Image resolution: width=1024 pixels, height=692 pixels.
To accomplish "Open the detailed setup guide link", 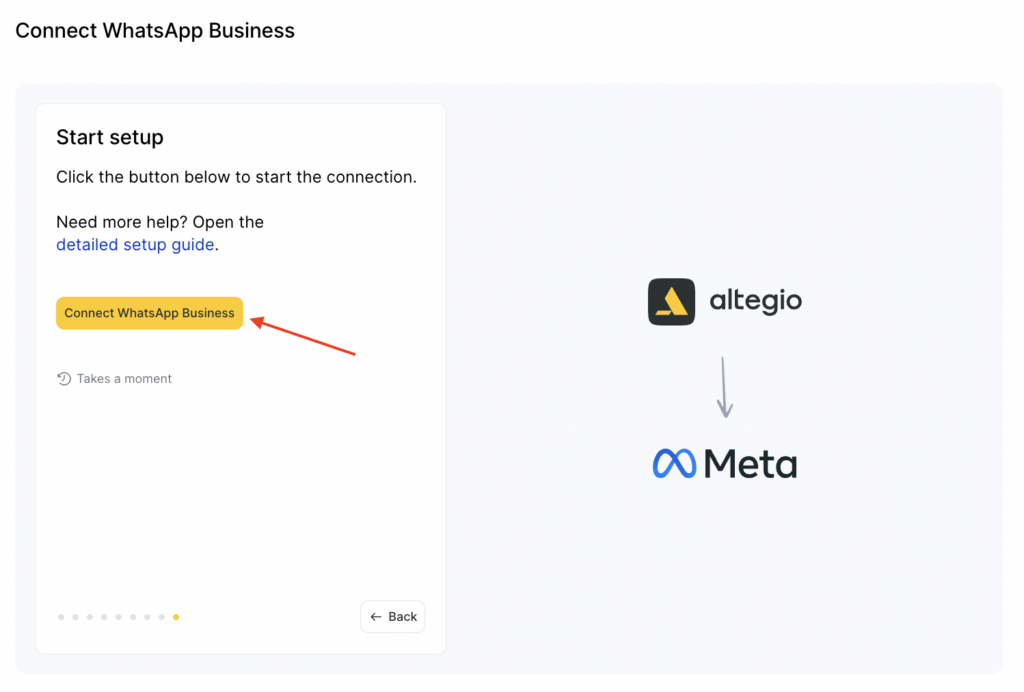I will pos(135,245).
